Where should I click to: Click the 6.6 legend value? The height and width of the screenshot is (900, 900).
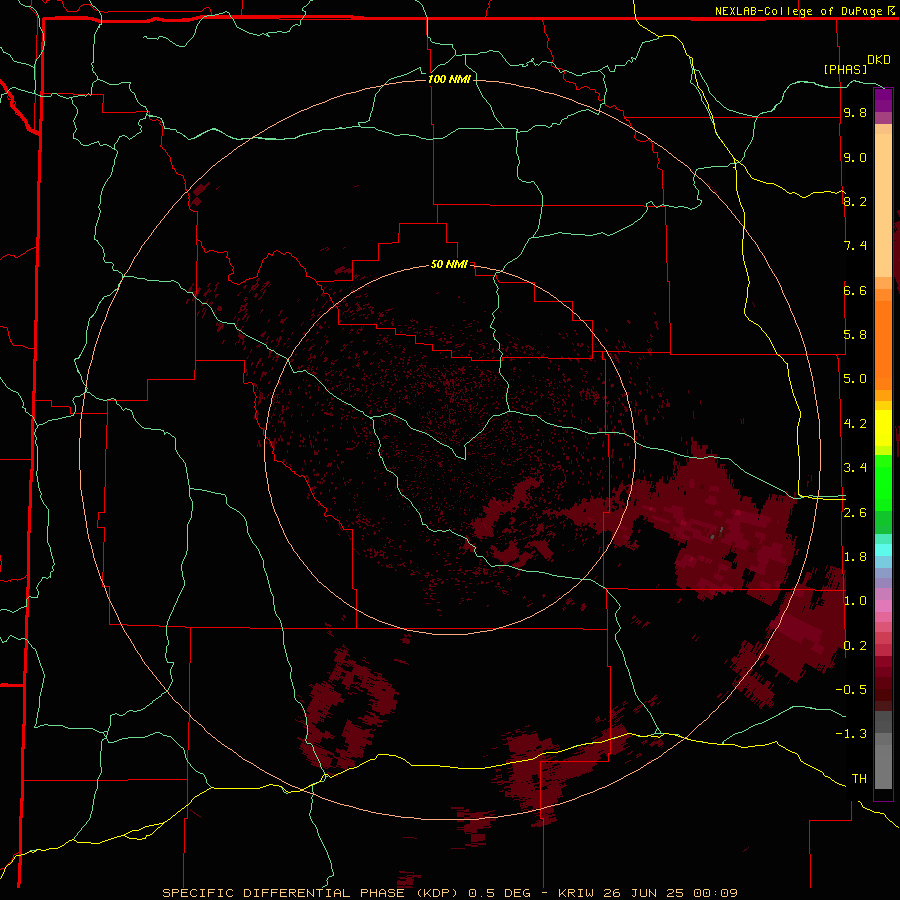pyautogui.click(x=855, y=290)
